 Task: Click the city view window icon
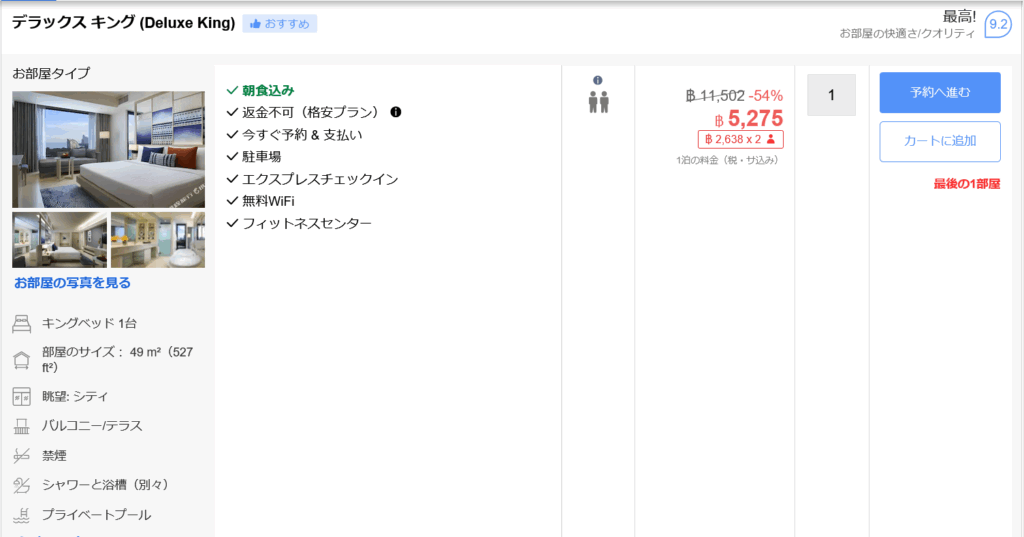(21, 396)
